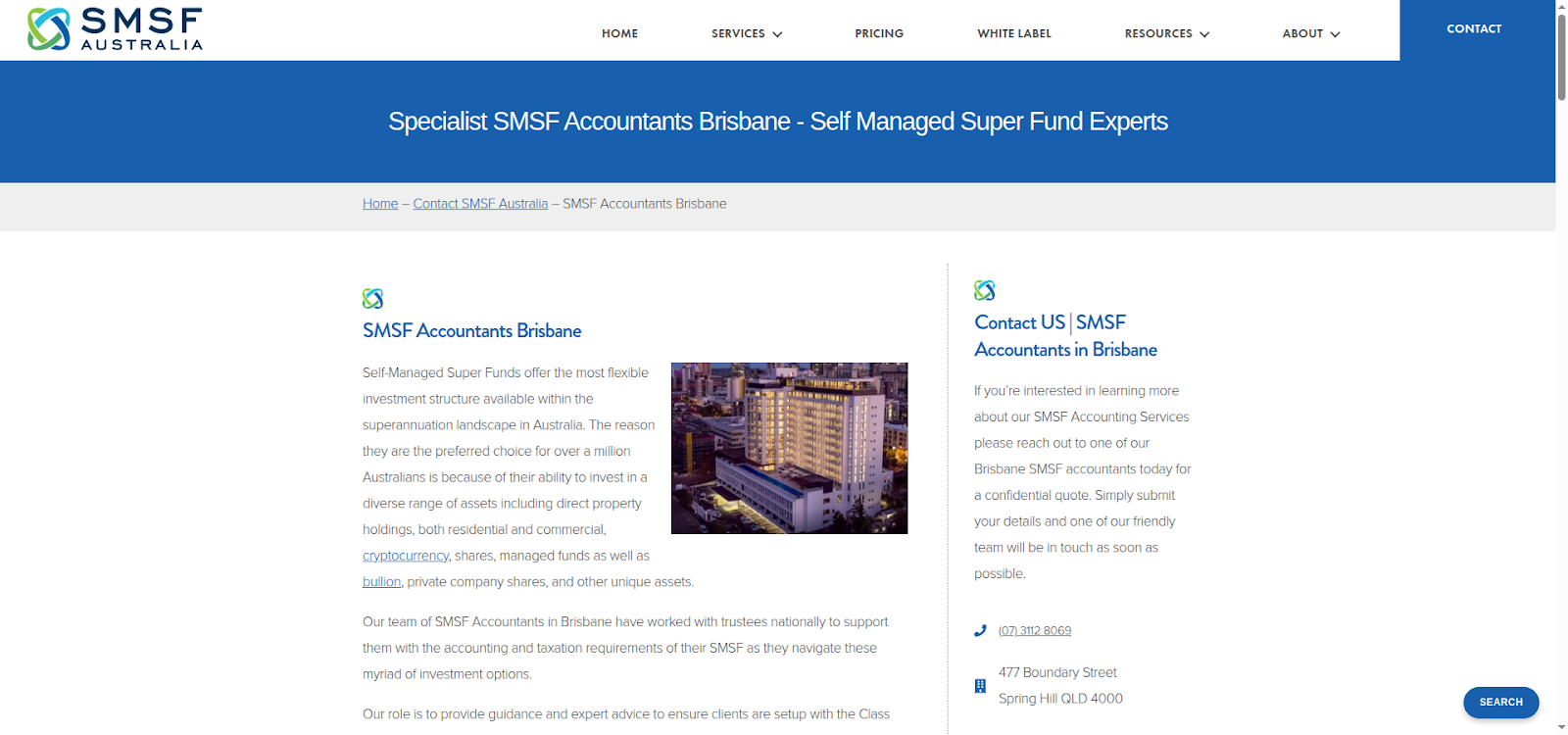
Task: Open the White Label page
Action: (1014, 33)
